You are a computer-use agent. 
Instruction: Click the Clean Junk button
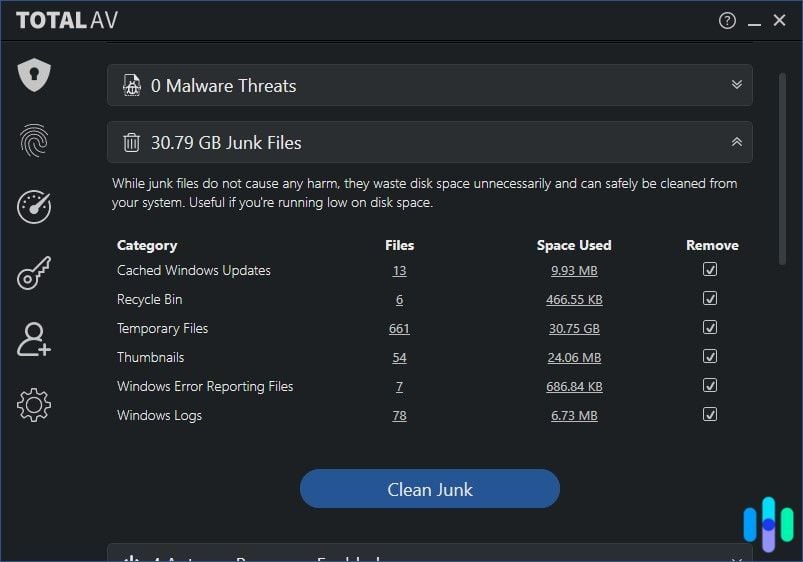tap(429, 489)
